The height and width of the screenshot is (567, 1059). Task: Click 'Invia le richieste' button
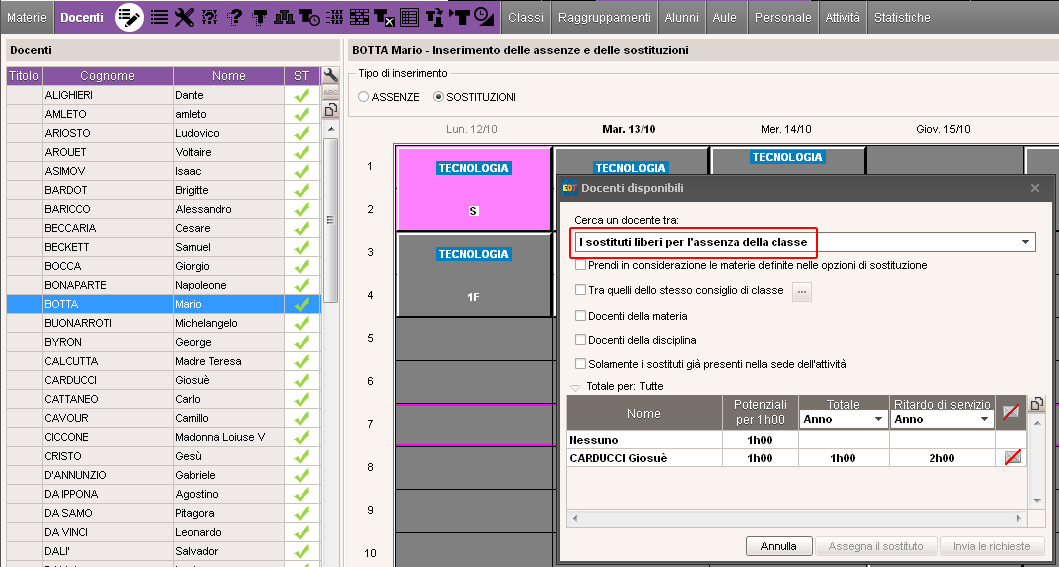coord(991,546)
